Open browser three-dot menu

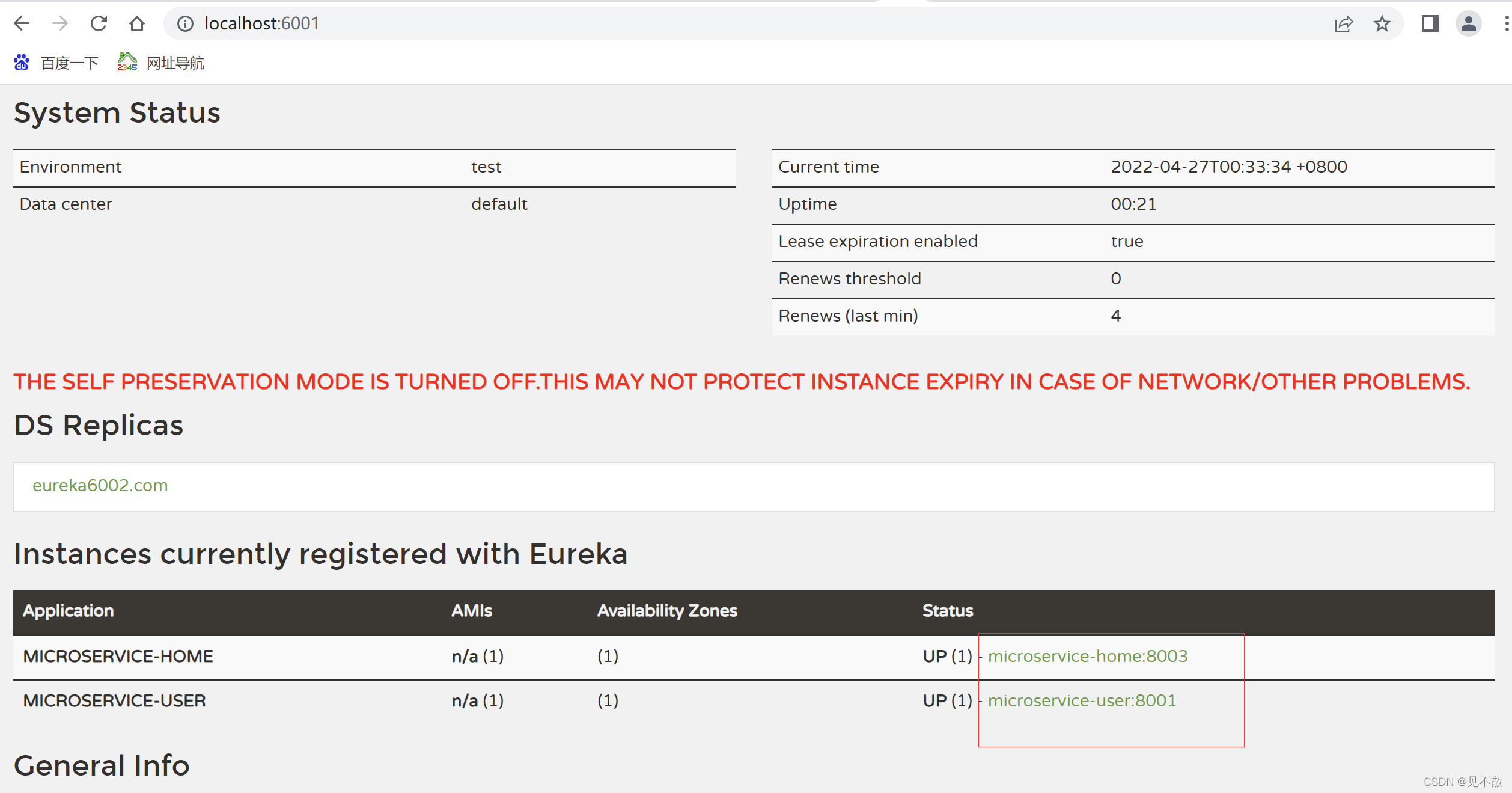click(1506, 23)
